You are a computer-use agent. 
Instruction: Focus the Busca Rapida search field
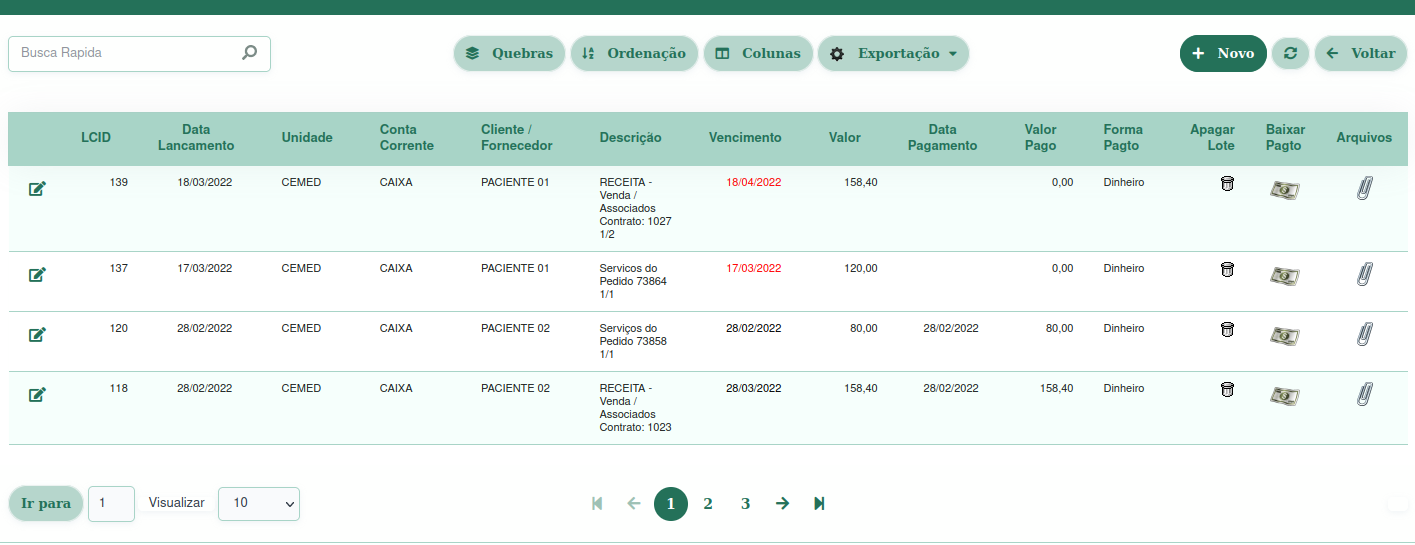[x=125, y=53]
